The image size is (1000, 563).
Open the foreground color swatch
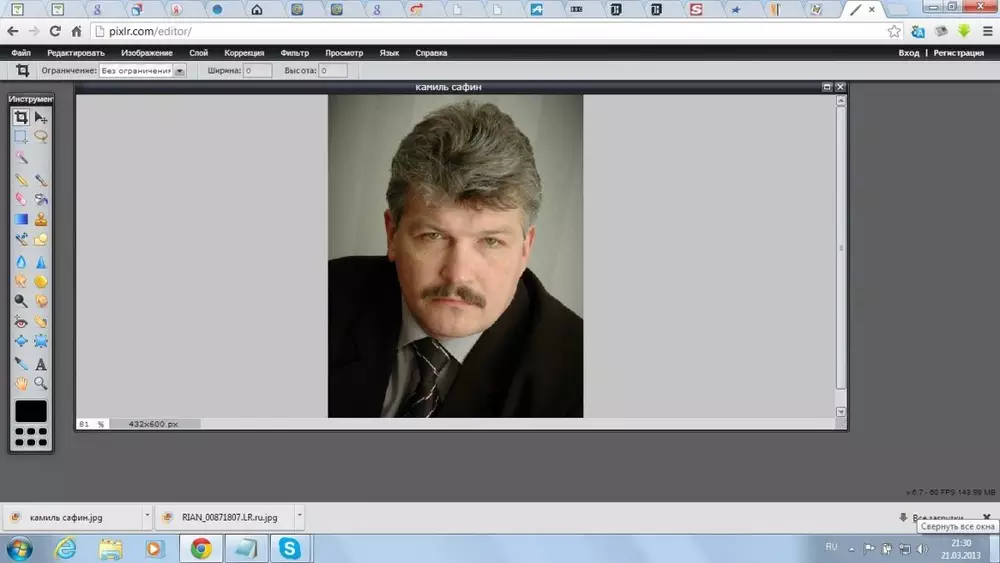click(x=31, y=411)
